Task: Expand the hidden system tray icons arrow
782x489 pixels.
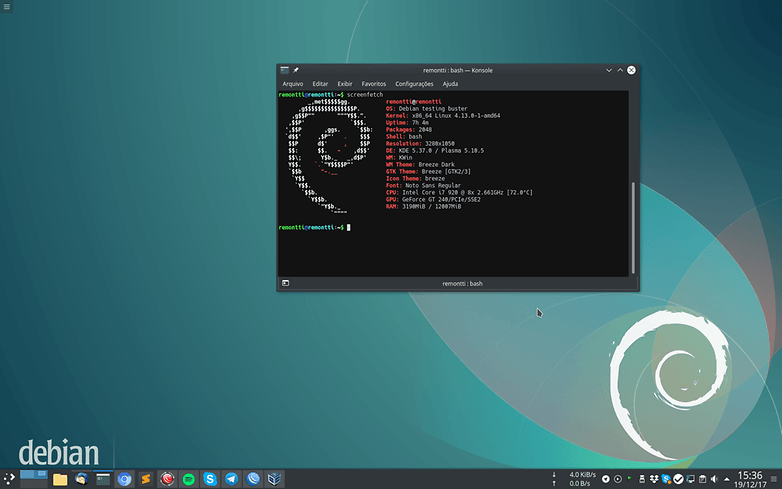Action: click(727, 480)
